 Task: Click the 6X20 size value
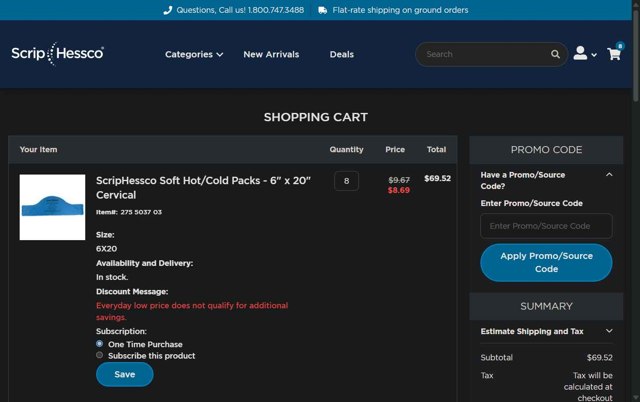pyautogui.click(x=107, y=249)
